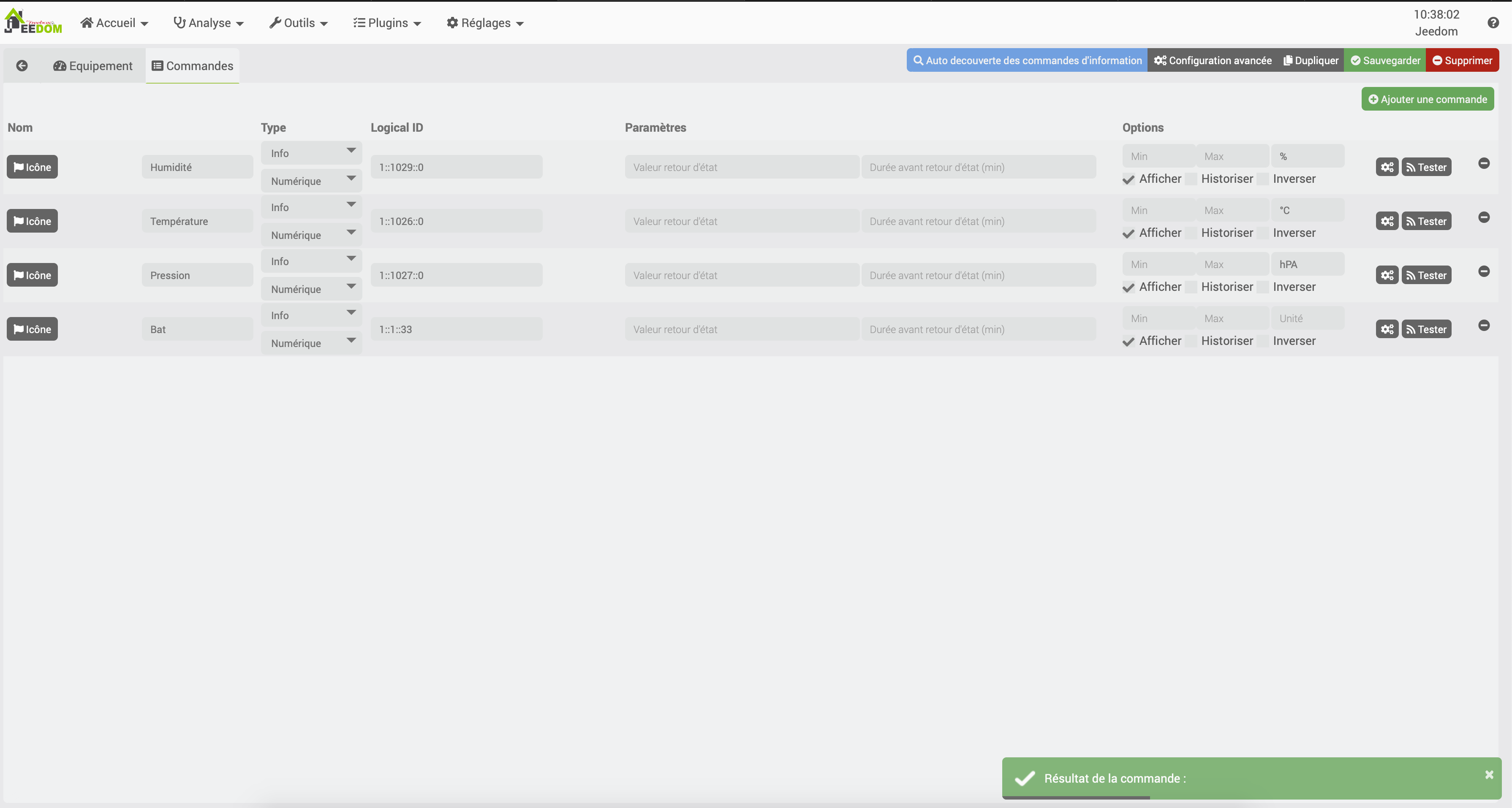The width and height of the screenshot is (1512, 808).
Task: Open the Plugins menu in the top bar
Action: [x=387, y=23]
